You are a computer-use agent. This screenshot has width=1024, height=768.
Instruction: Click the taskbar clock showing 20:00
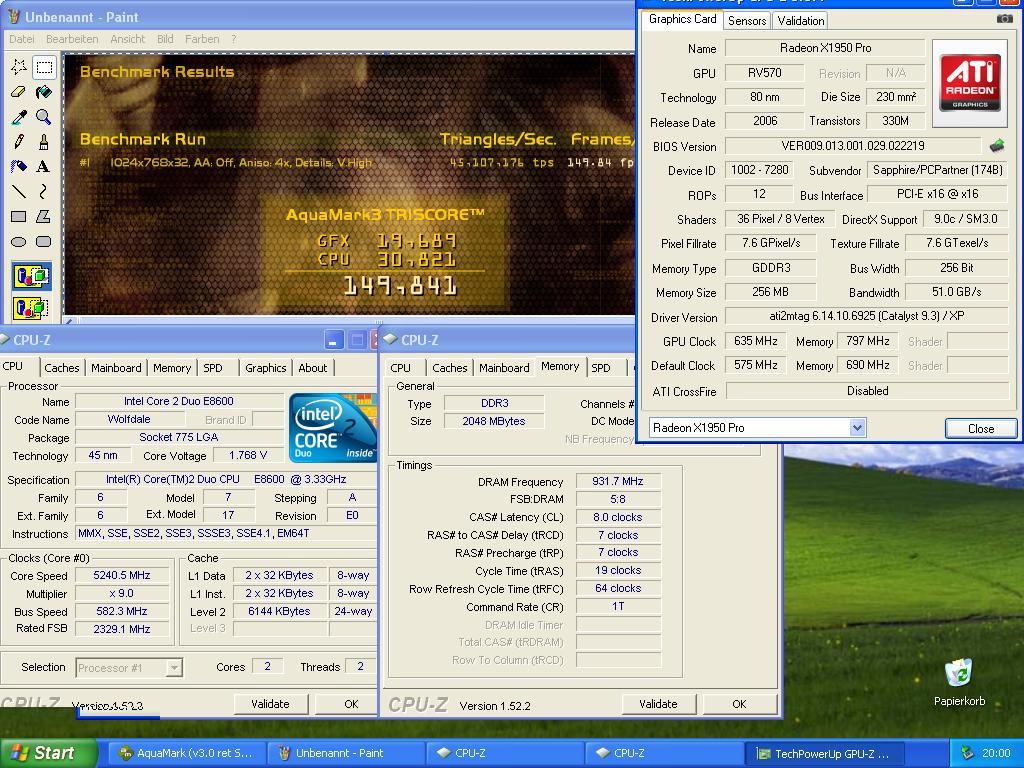click(996, 753)
